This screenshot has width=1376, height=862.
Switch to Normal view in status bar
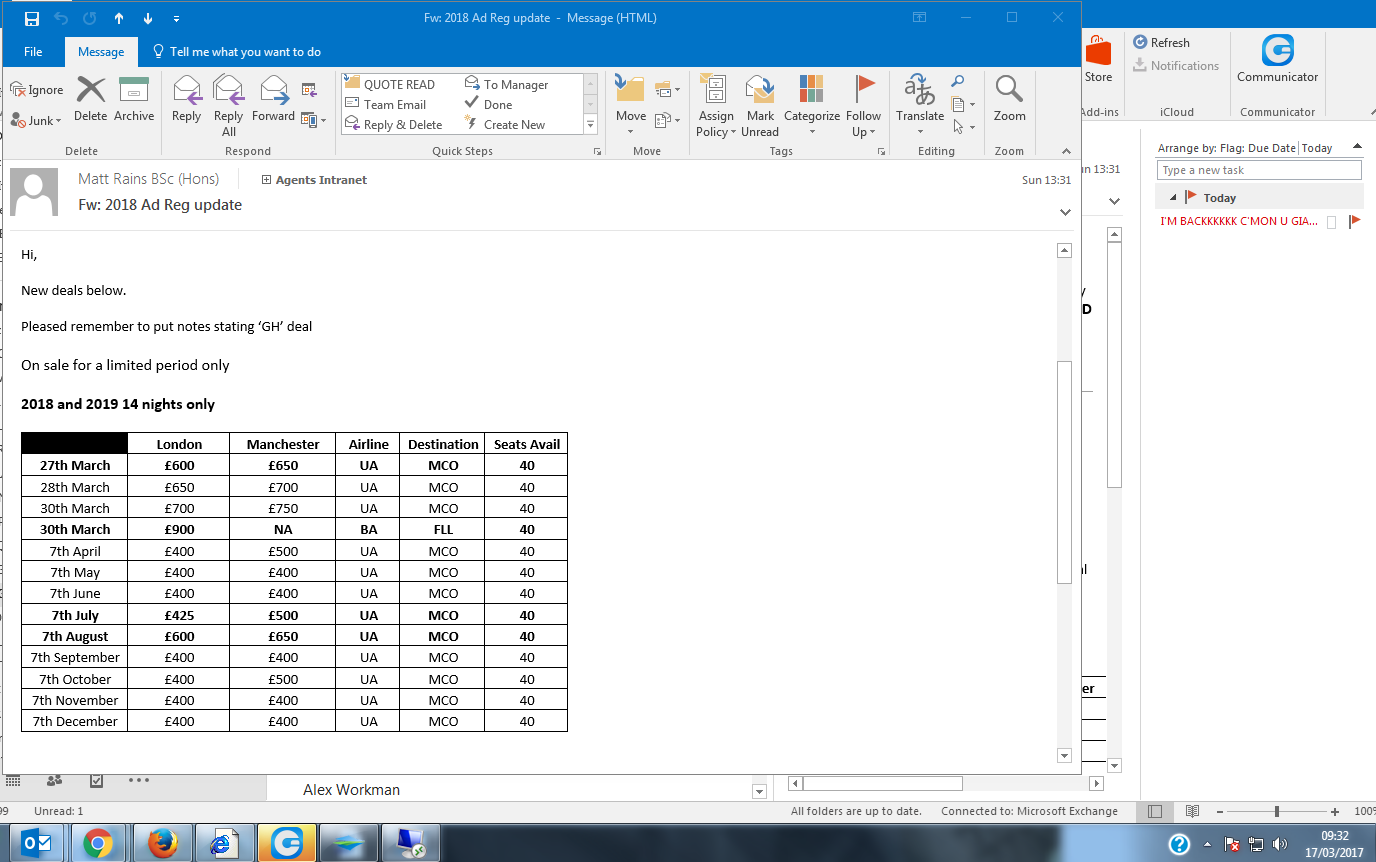[1156, 811]
